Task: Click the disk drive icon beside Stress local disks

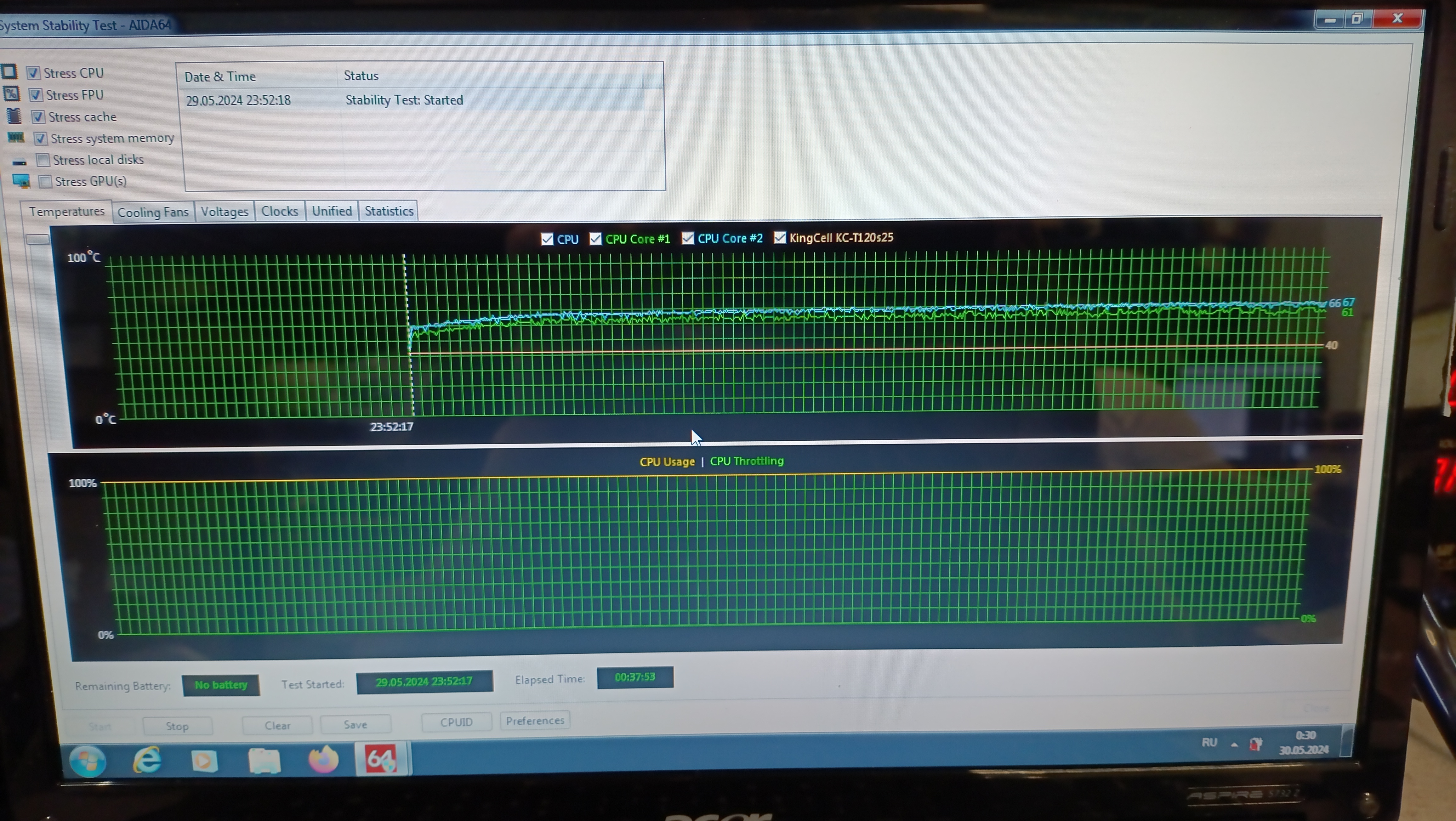Action: click(x=19, y=162)
